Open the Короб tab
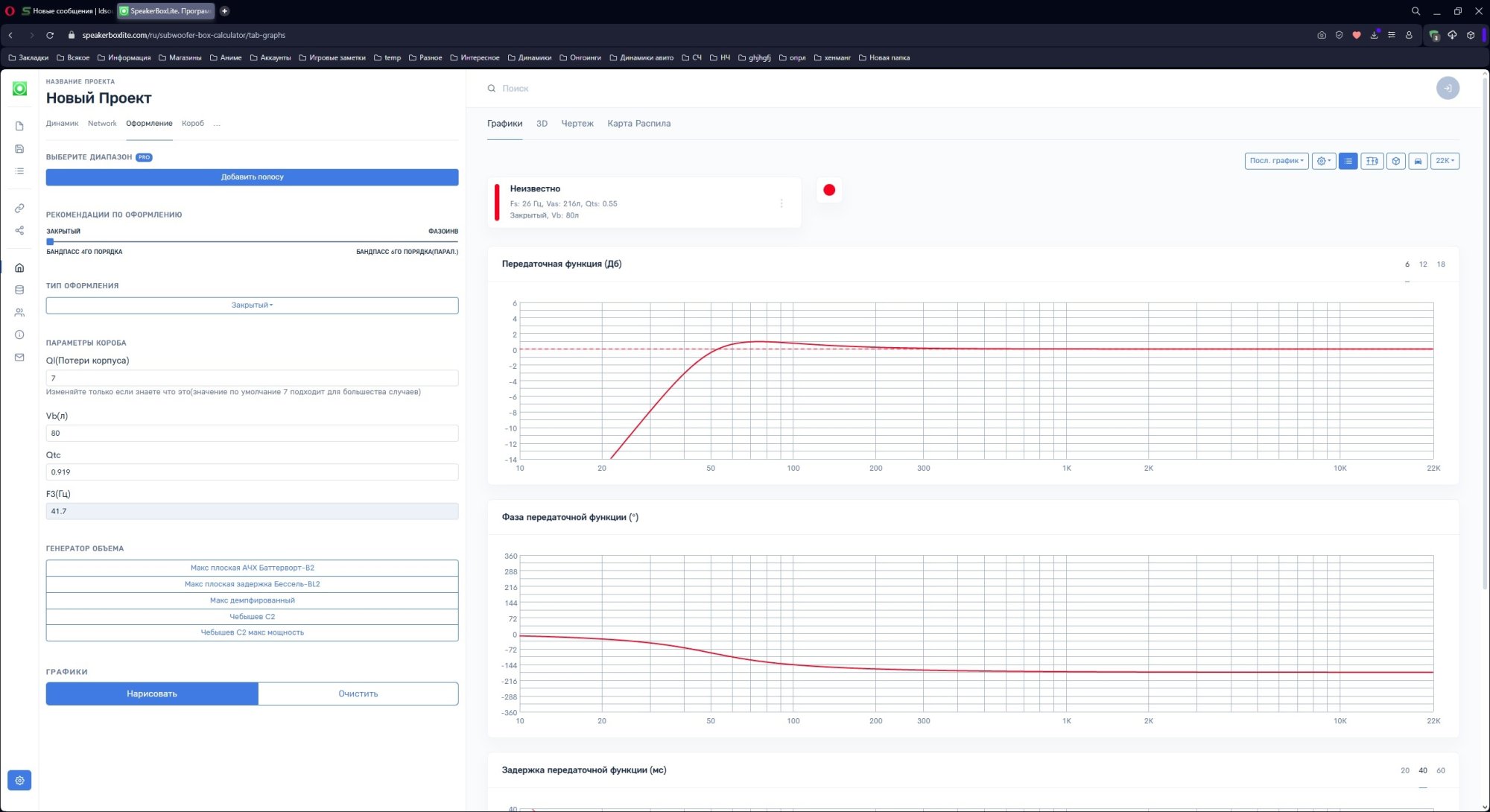Image resolution: width=1490 pixels, height=812 pixels. pos(192,124)
